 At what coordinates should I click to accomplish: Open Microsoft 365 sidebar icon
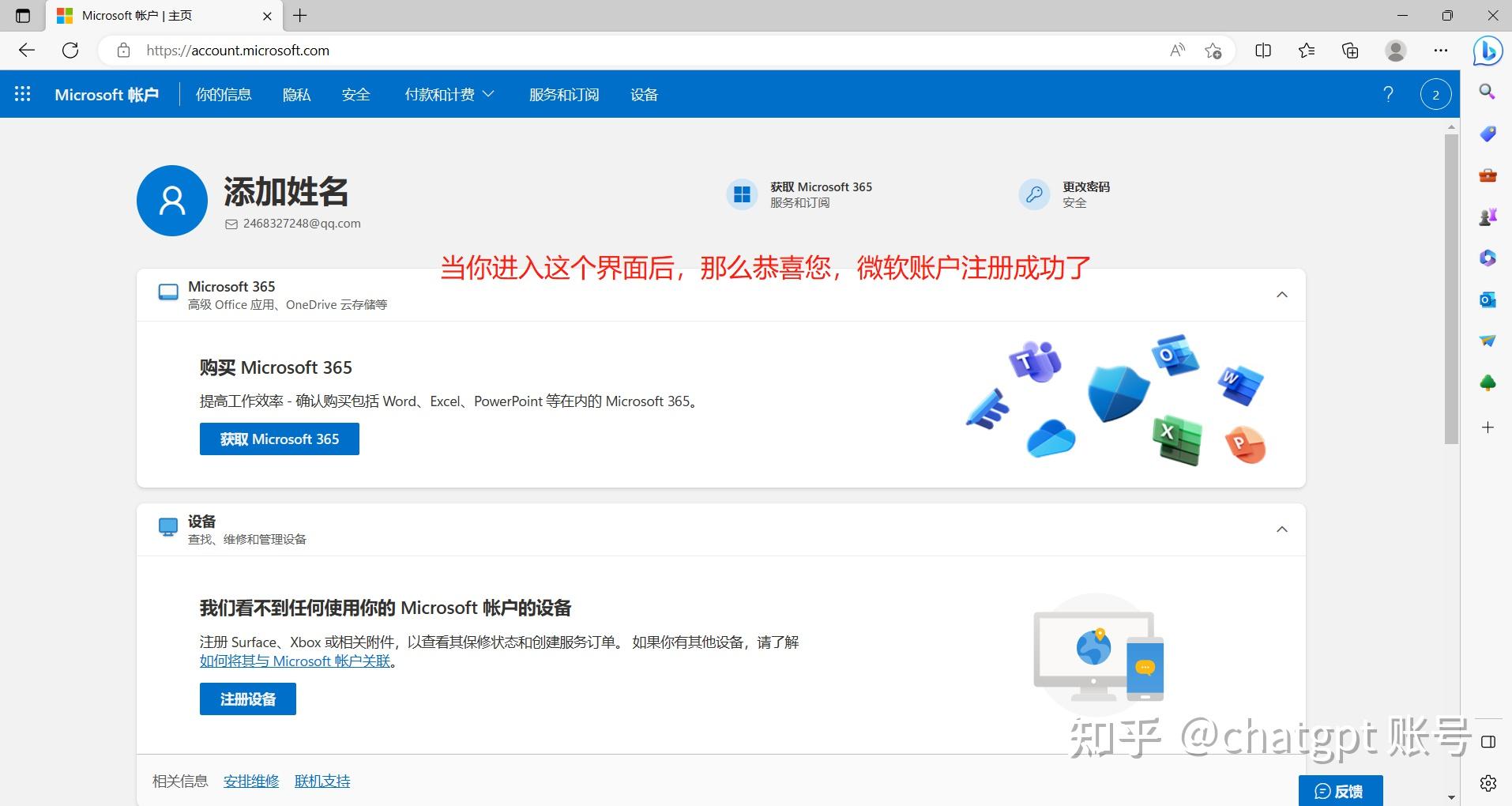1488,258
